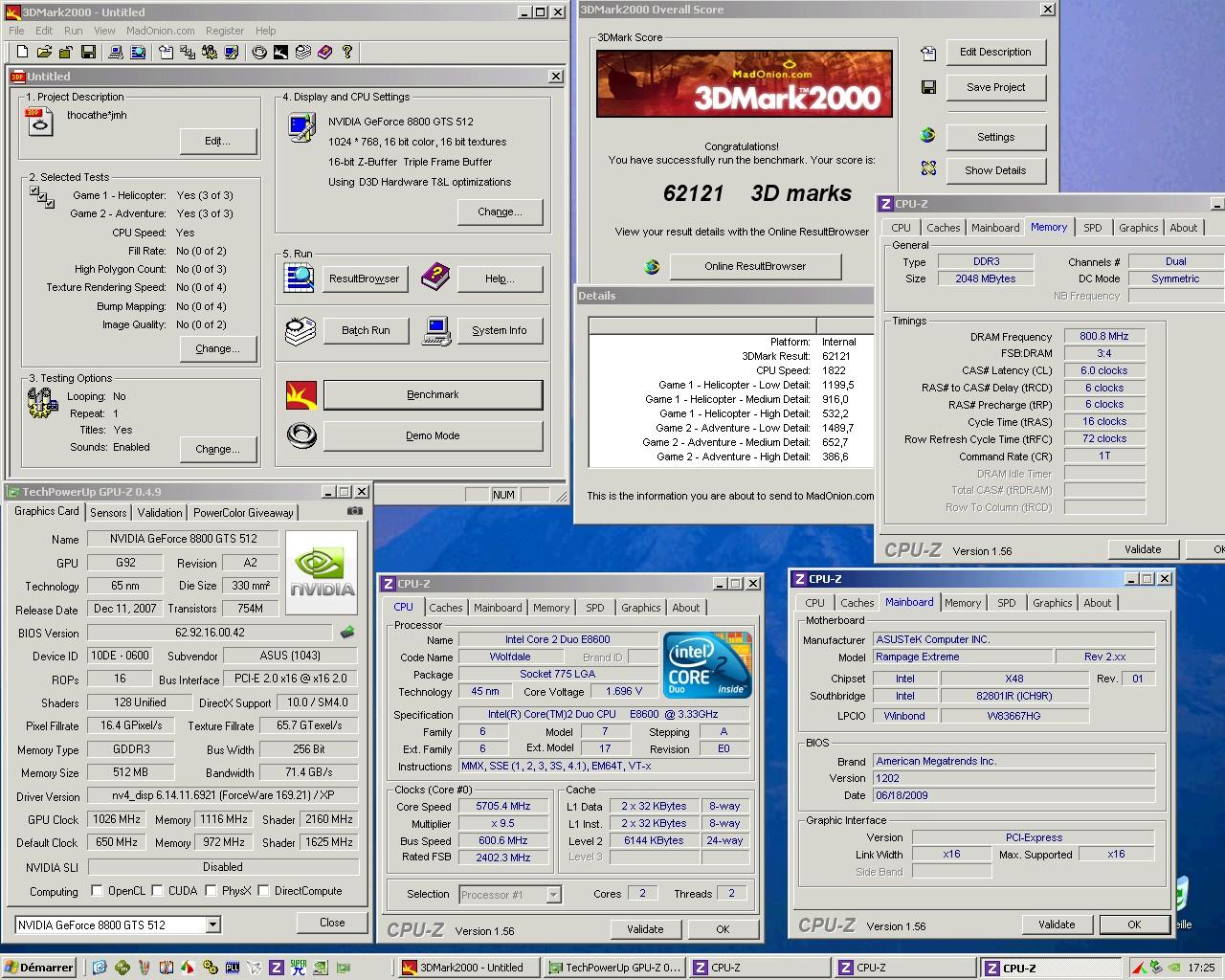
Task: Click the 3DMark2000 banner image
Action: click(745, 83)
